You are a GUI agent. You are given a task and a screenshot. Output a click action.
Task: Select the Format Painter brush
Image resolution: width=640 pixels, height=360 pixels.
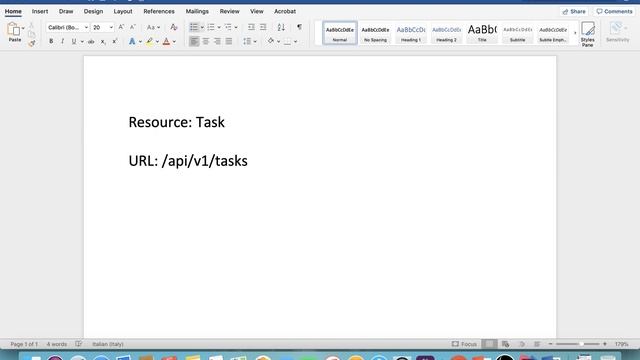pyautogui.click(x=31, y=43)
